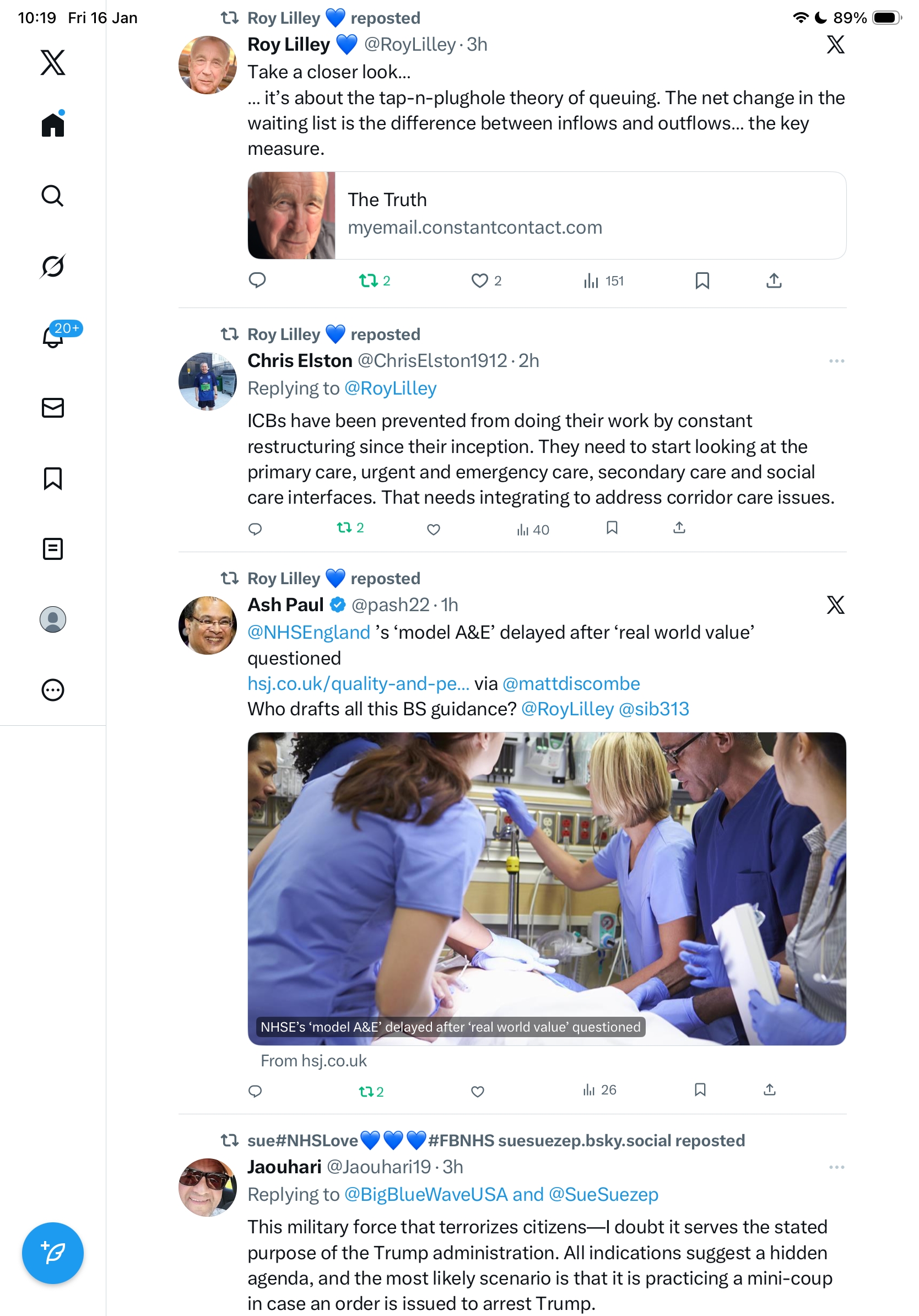Open Bookmarks from the sidebar
This screenshot has width=919, height=1316.
(53, 478)
